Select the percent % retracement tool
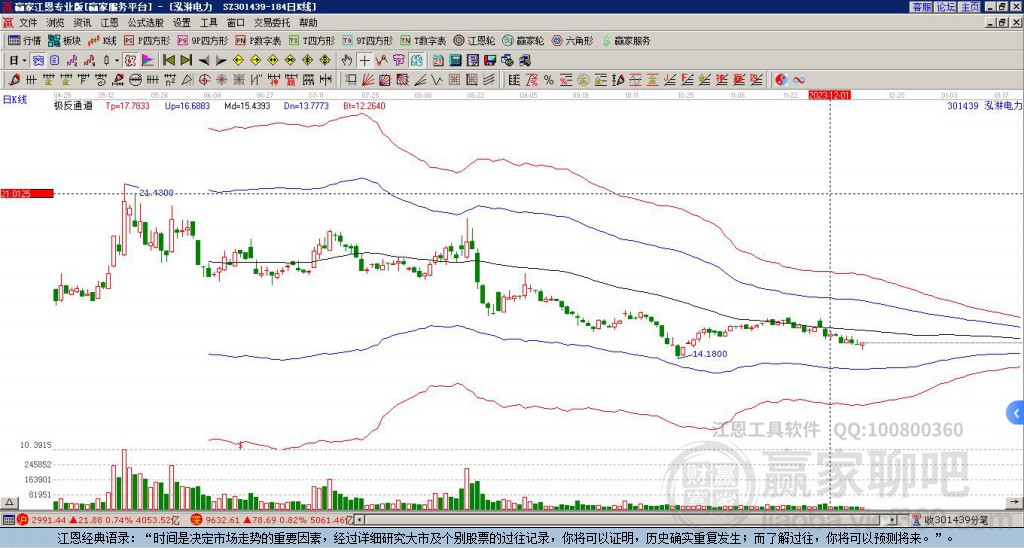 (549, 80)
